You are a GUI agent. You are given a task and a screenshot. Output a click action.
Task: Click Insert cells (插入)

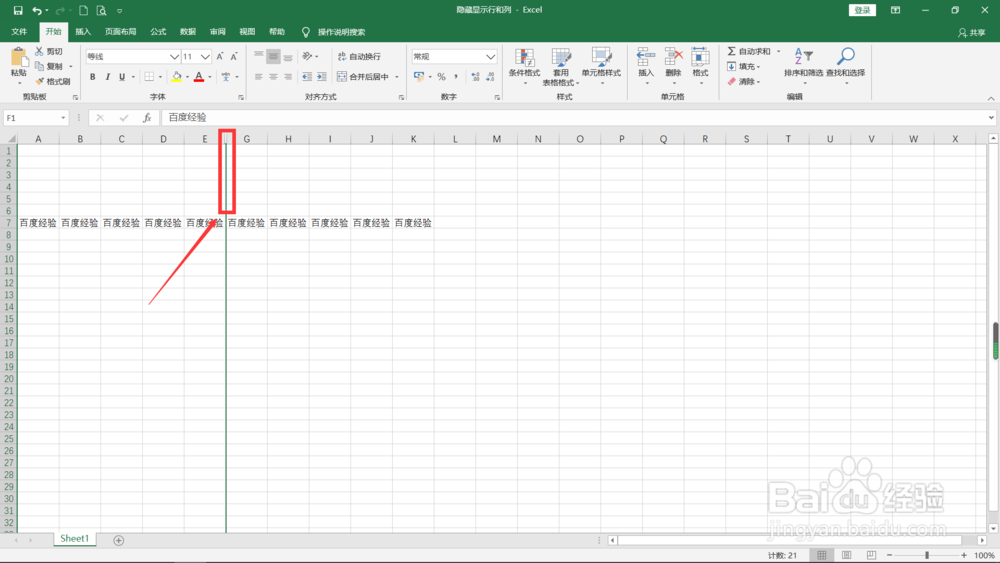click(x=646, y=66)
